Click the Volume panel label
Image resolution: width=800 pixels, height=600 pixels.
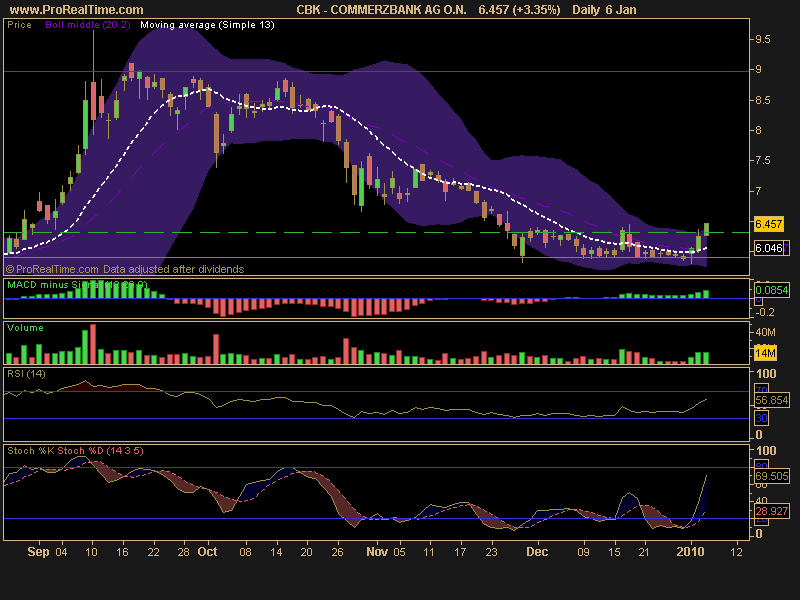[24, 327]
